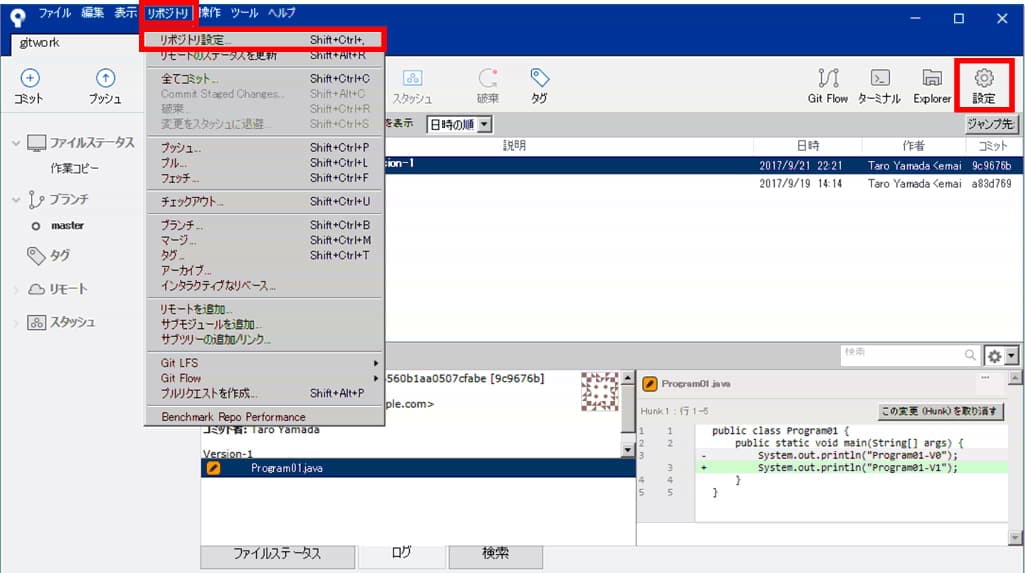
Task: Click the Discard (破棄) toolbar icon
Action: pos(488,86)
